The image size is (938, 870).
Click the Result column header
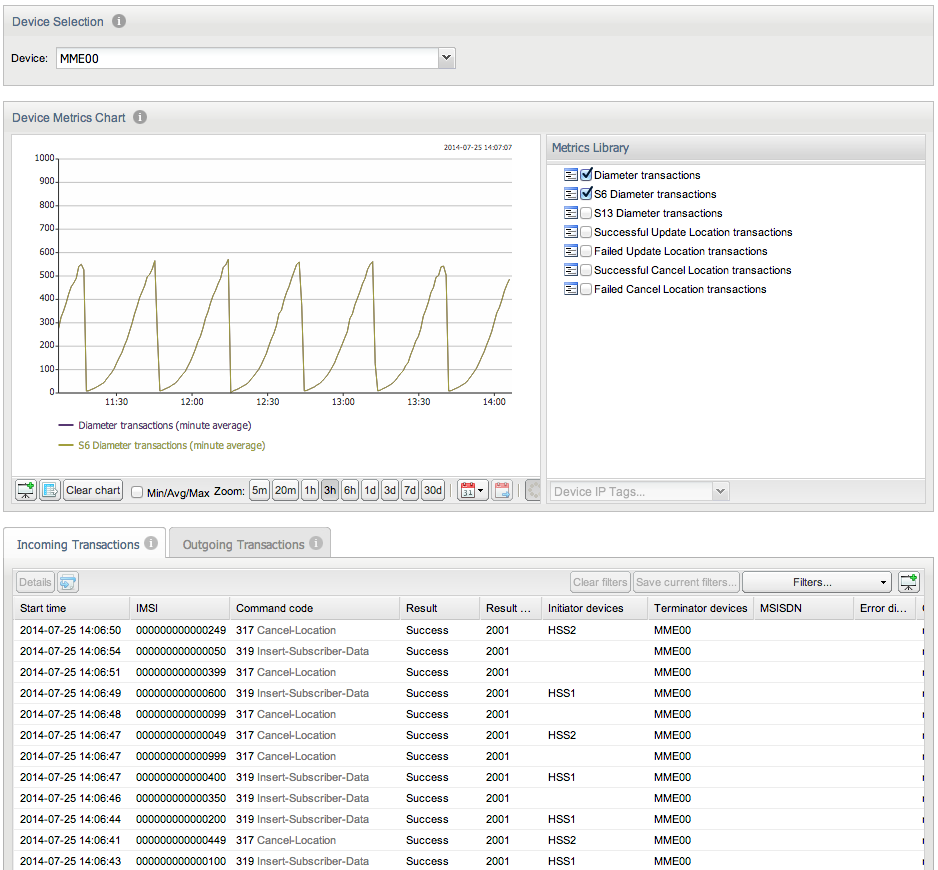pos(439,608)
